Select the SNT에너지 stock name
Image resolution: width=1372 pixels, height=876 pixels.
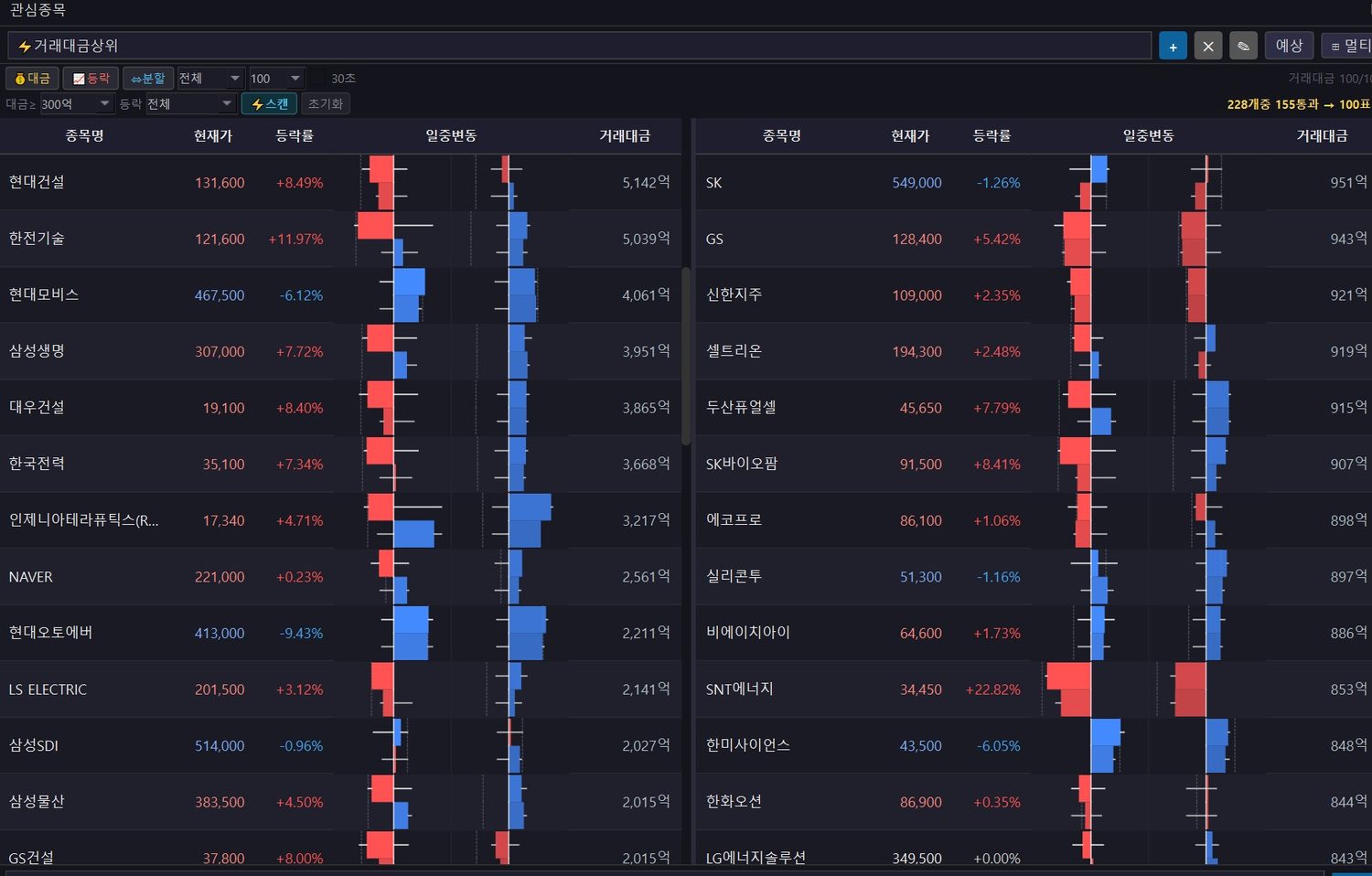740,689
